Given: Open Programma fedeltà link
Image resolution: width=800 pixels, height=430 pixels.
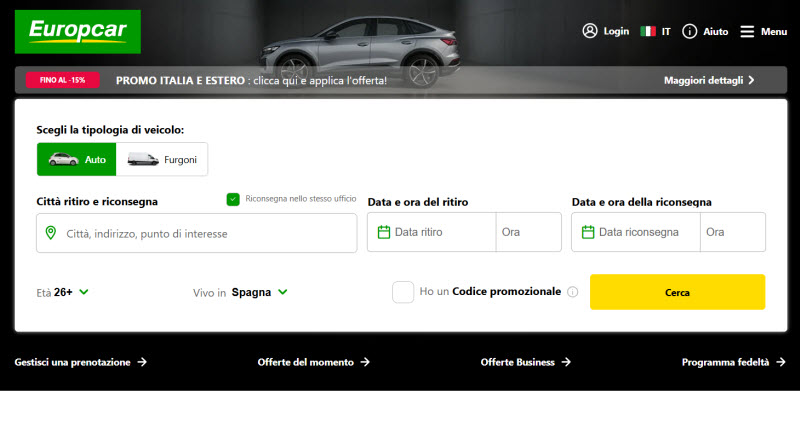Looking at the screenshot, I should [725, 362].
